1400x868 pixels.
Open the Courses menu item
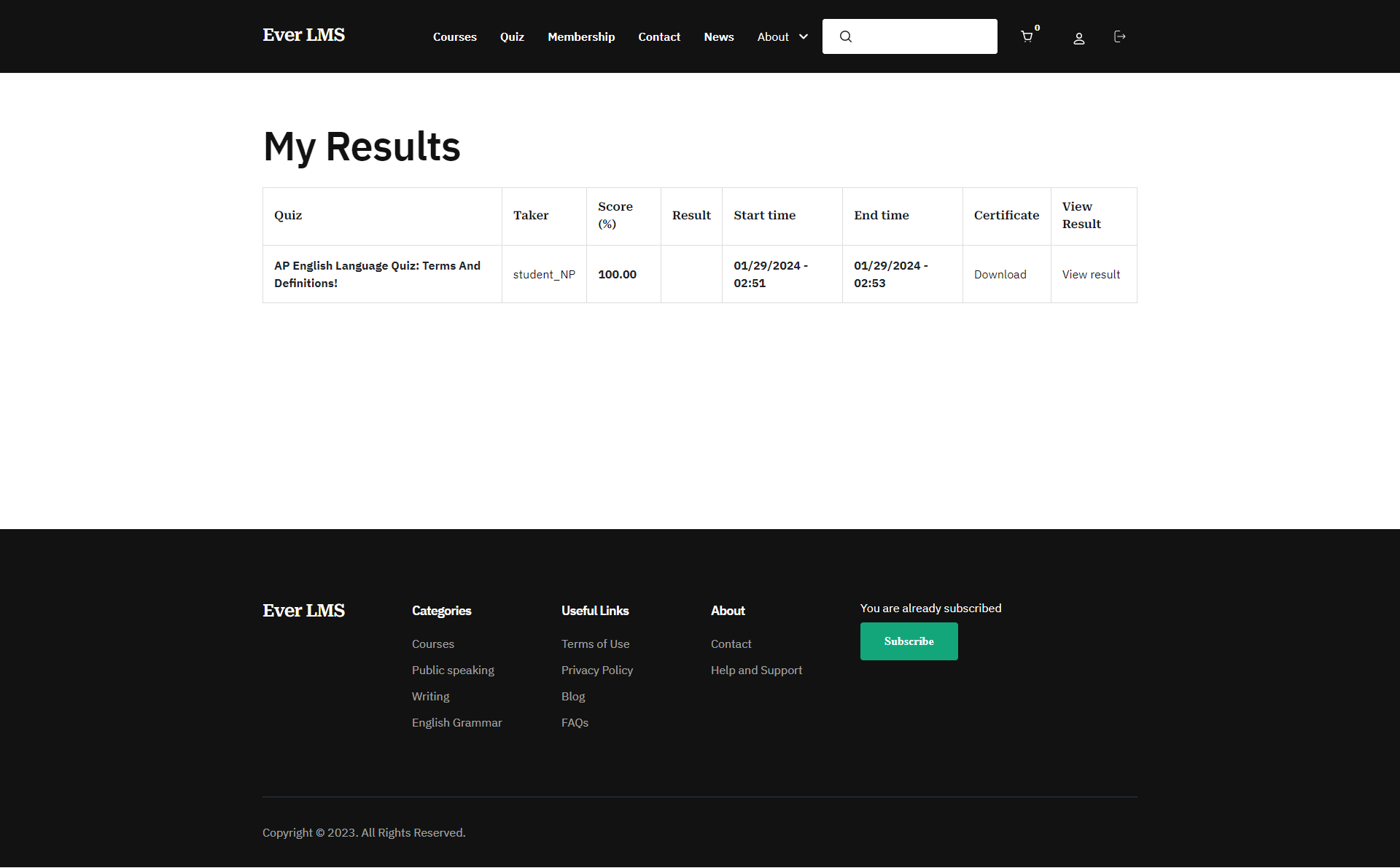tap(455, 36)
